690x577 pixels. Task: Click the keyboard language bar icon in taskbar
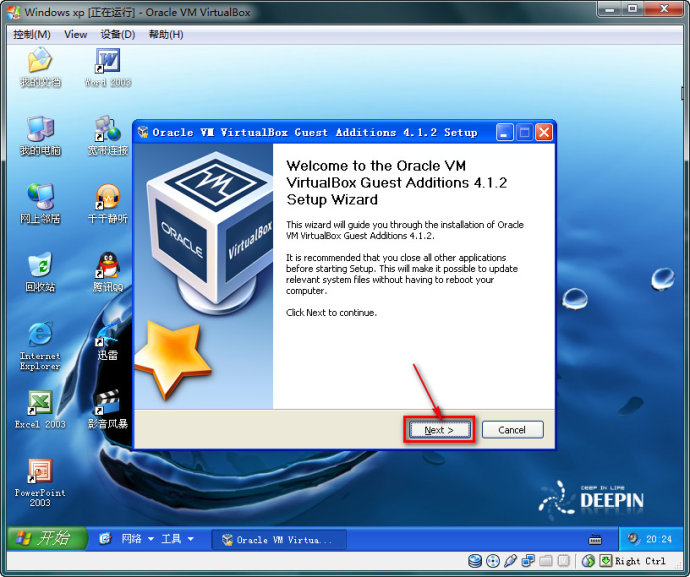click(595, 540)
